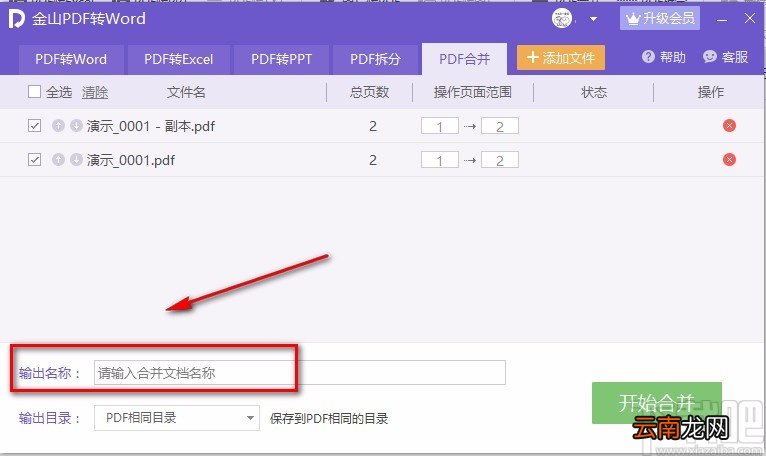The width and height of the screenshot is (766, 456).
Task: Open the PDF拆分 tab
Action: pyautogui.click(x=375, y=59)
